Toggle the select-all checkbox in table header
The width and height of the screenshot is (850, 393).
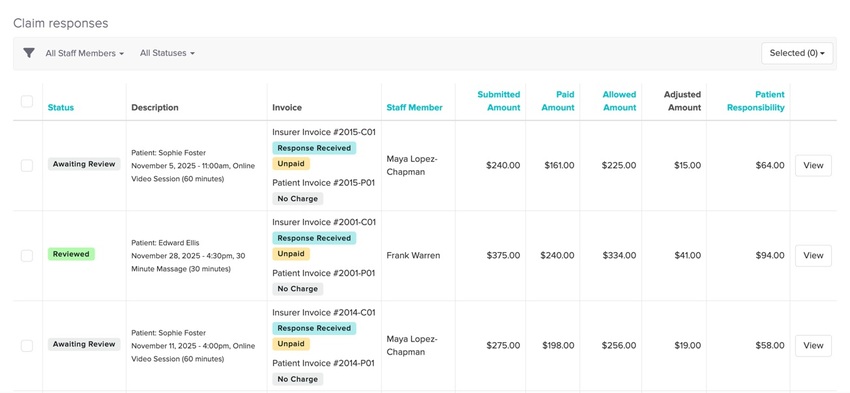27,101
